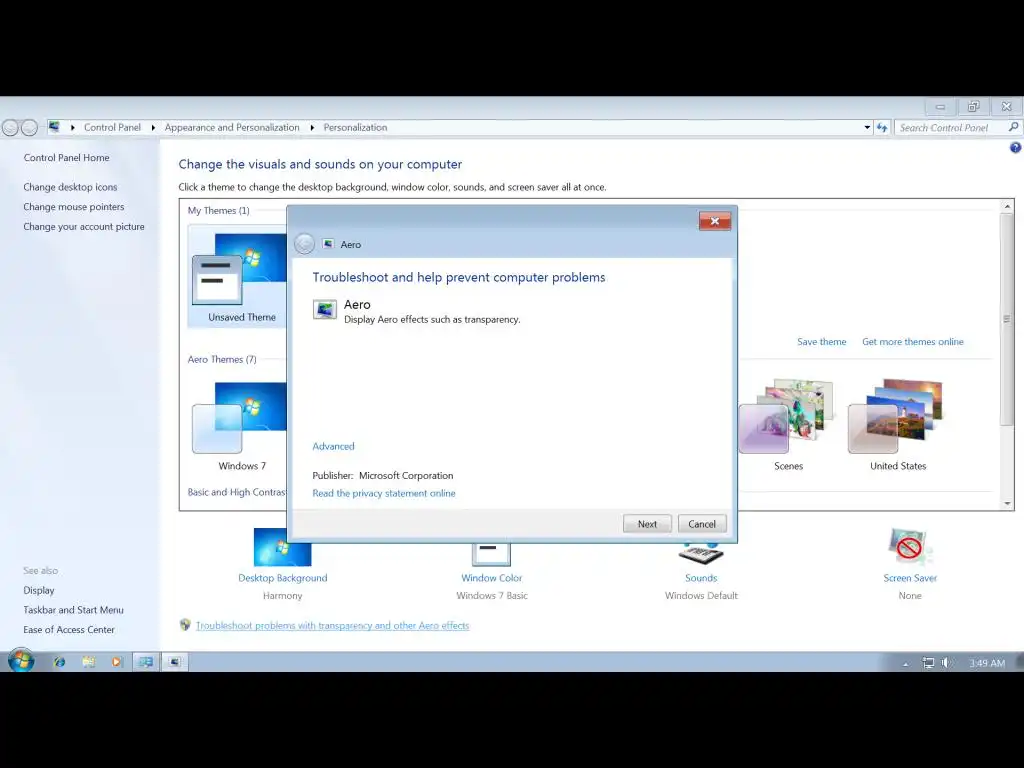The height and width of the screenshot is (768, 1024).
Task: Close the Aero troubleshooter with red X
Action: pyautogui.click(x=714, y=221)
